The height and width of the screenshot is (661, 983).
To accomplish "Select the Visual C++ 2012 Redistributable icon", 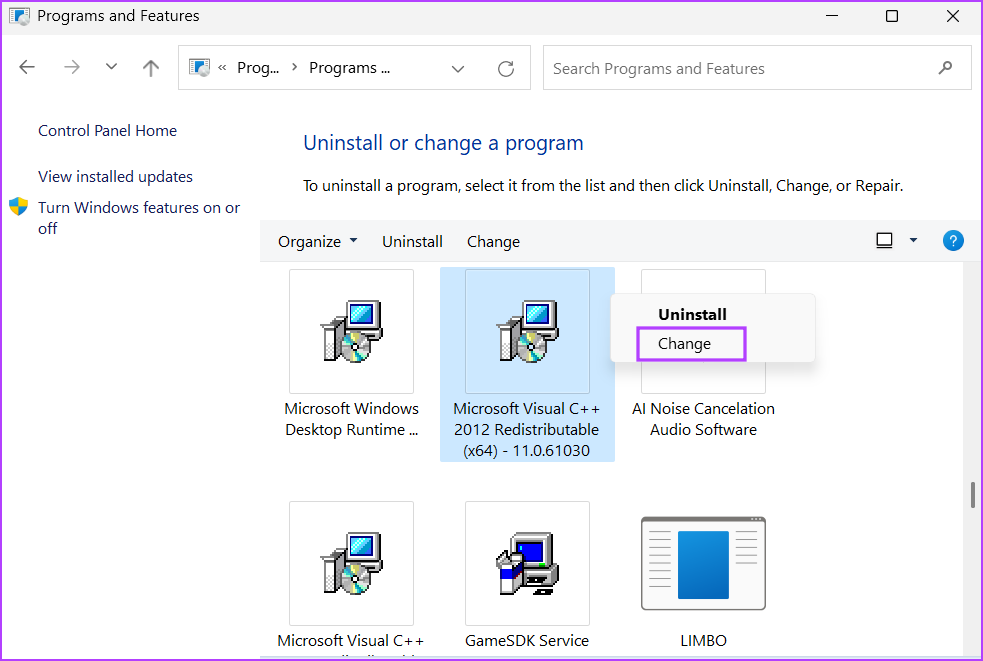I will (x=527, y=331).
